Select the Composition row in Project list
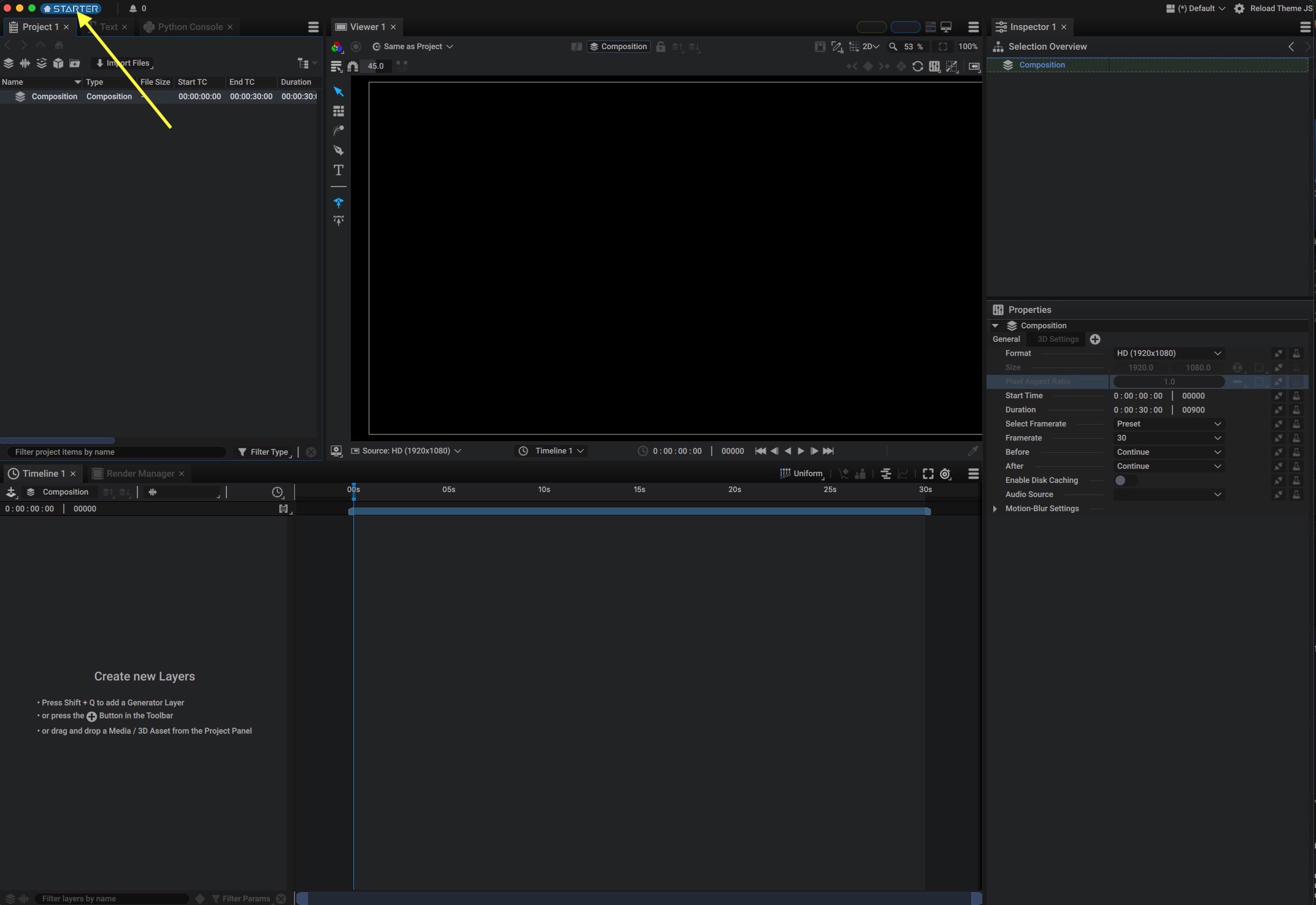Screen dimensions: 1316x905 coord(158,97)
